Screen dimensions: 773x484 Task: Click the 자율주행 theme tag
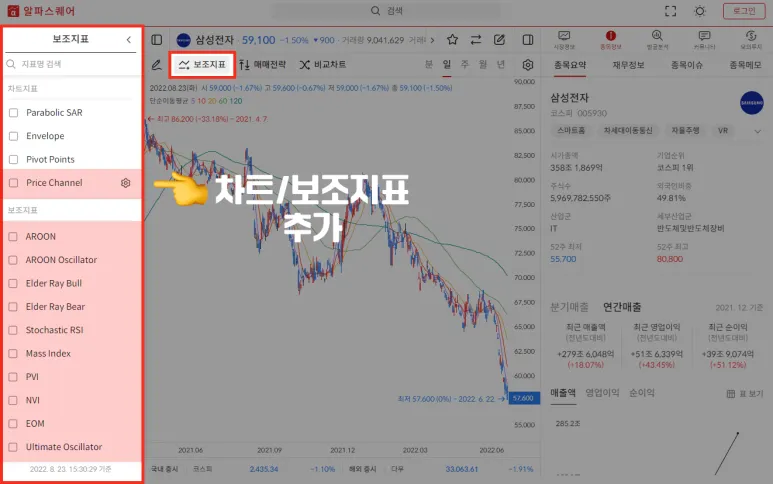(x=685, y=131)
